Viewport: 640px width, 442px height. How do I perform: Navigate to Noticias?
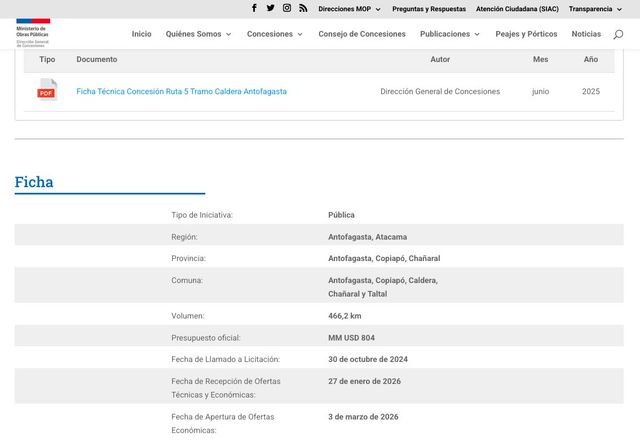pyautogui.click(x=586, y=34)
